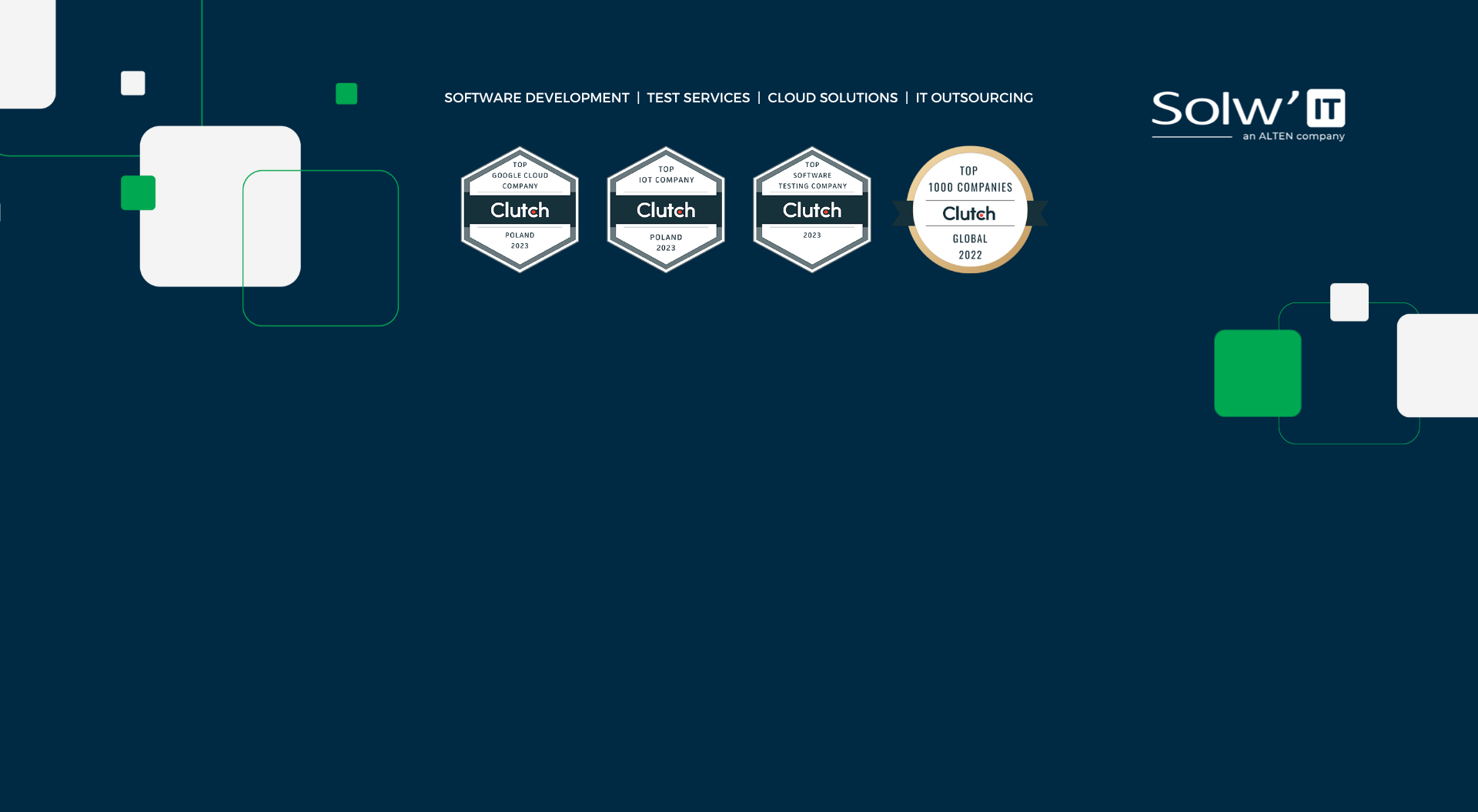Select the TEST SERVICES text
The width and height of the screenshot is (1478, 812).
(x=698, y=98)
